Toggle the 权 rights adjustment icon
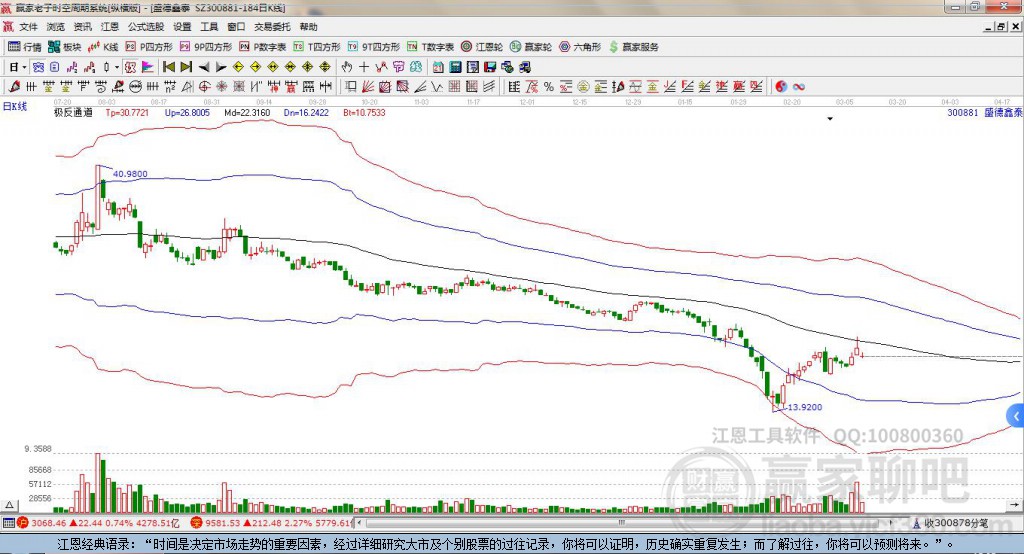 coord(130,67)
